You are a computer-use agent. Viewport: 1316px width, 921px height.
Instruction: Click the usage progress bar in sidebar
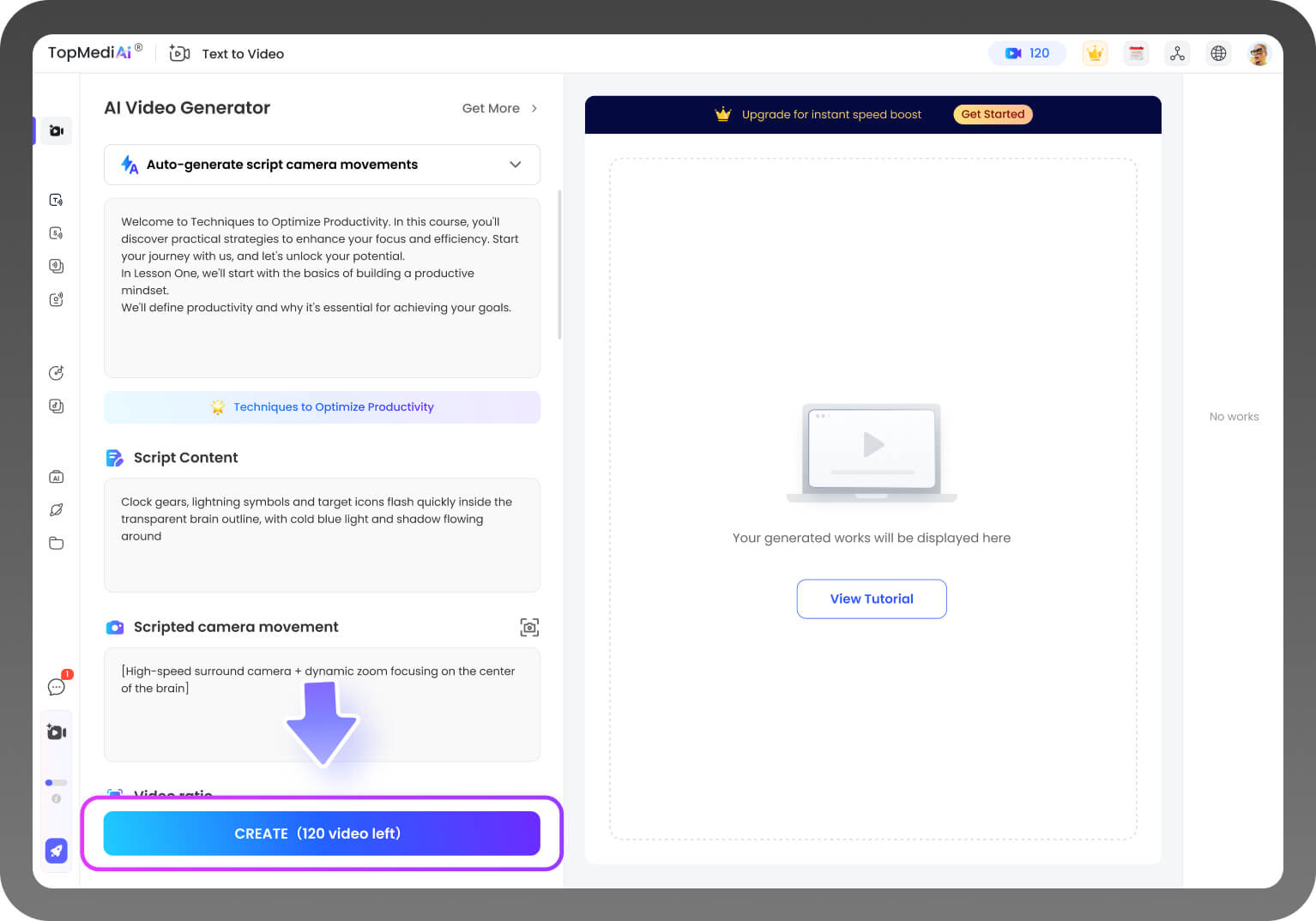click(56, 782)
